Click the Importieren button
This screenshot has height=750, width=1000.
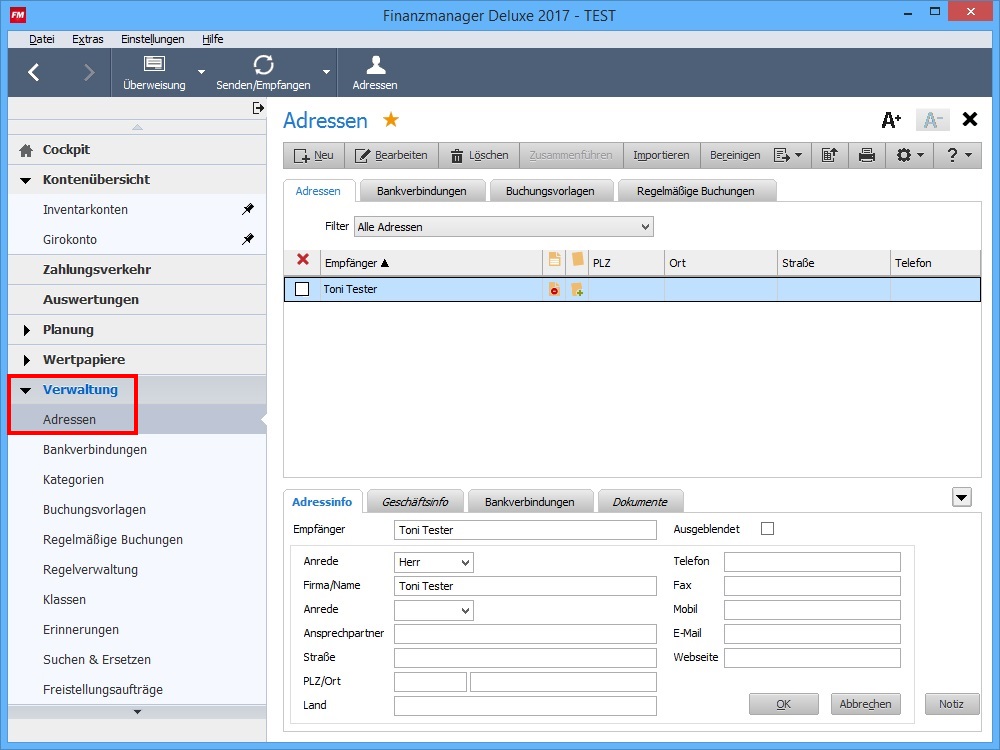pos(661,155)
